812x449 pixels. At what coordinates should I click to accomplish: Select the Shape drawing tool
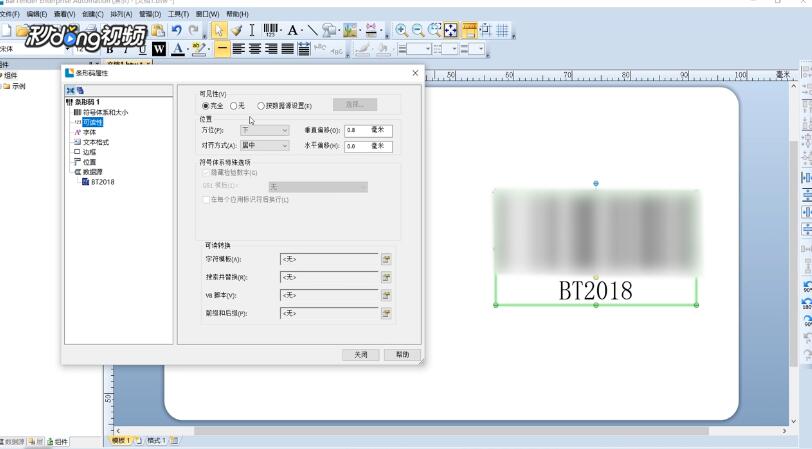tap(328, 30)
